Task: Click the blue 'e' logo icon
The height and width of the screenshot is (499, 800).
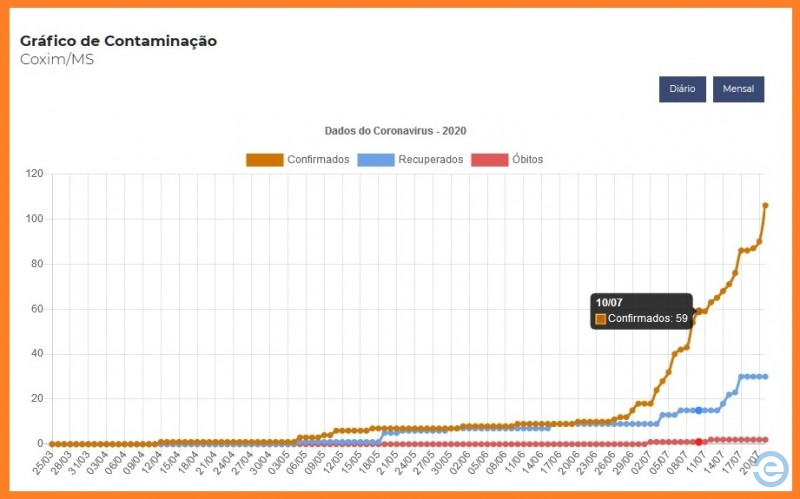Action: coord(770,468)
